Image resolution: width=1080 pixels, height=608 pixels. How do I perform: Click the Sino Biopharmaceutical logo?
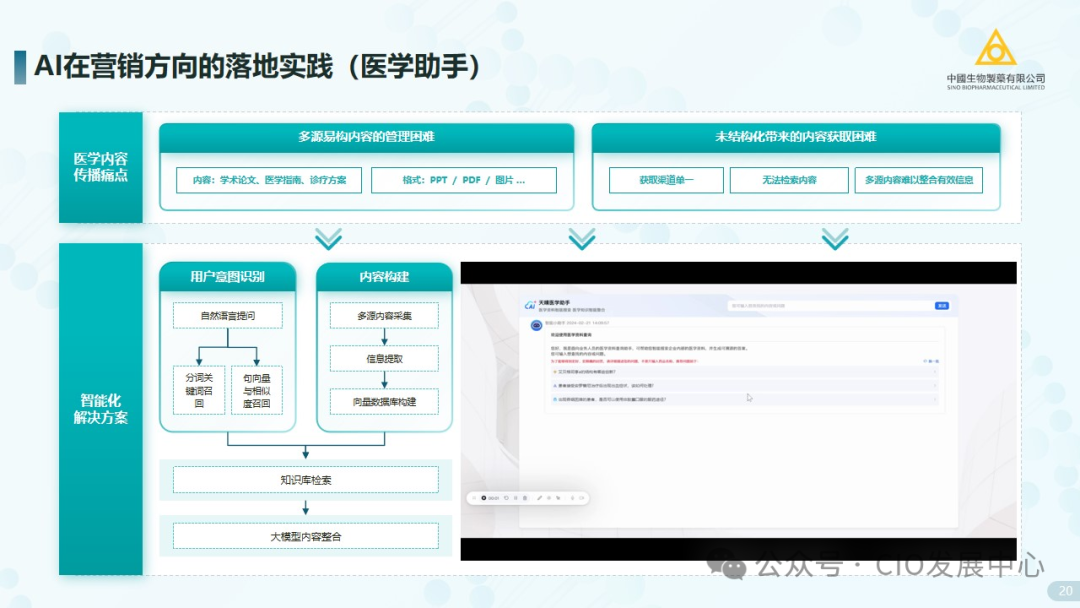point(995,50)
